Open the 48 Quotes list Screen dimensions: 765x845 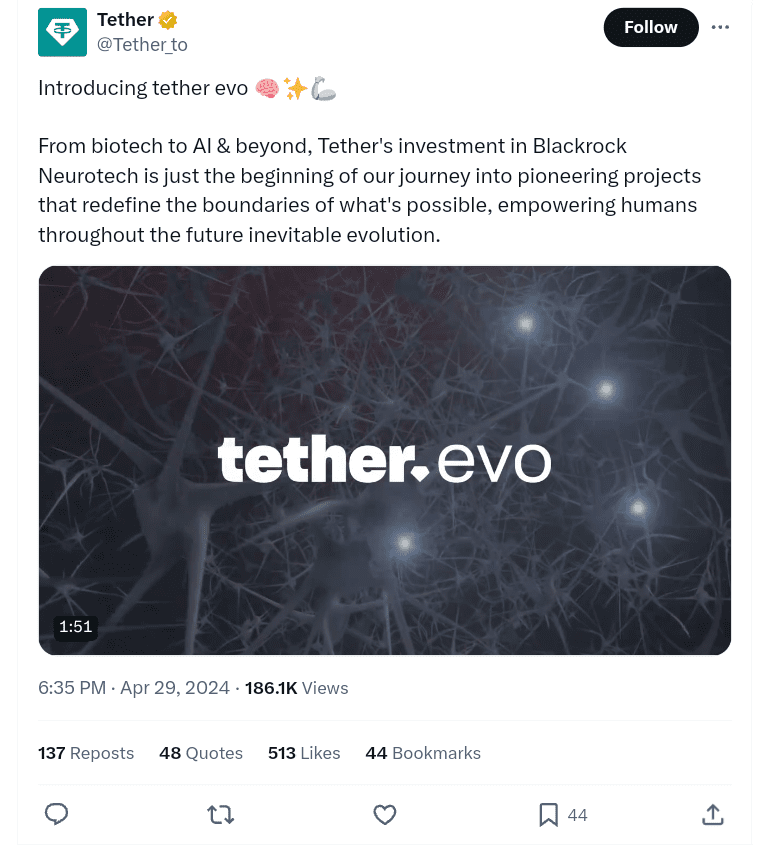click(x=201, y=753)
